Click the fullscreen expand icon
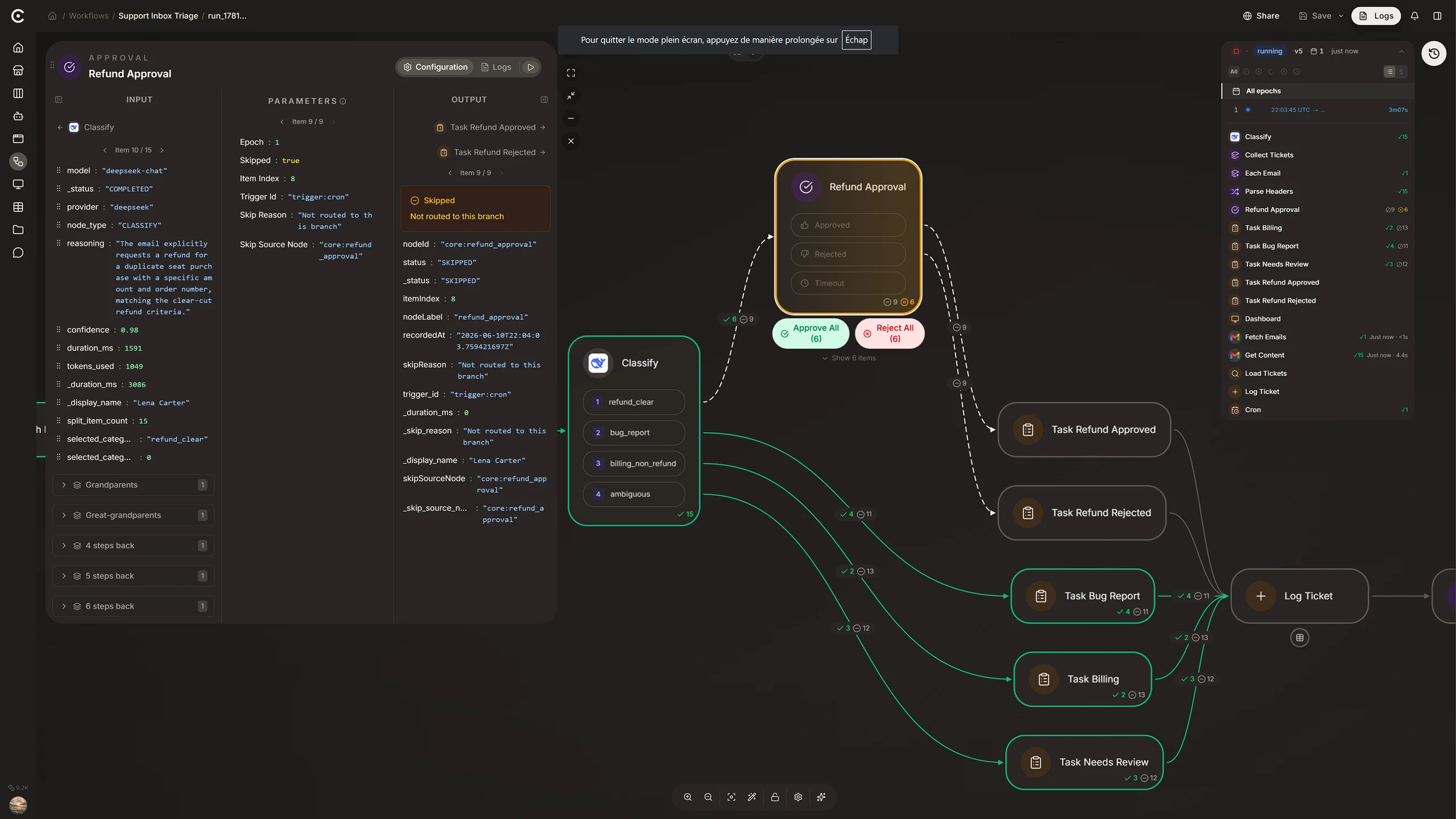Screen dimensions: 1456x819 [571, 73]
